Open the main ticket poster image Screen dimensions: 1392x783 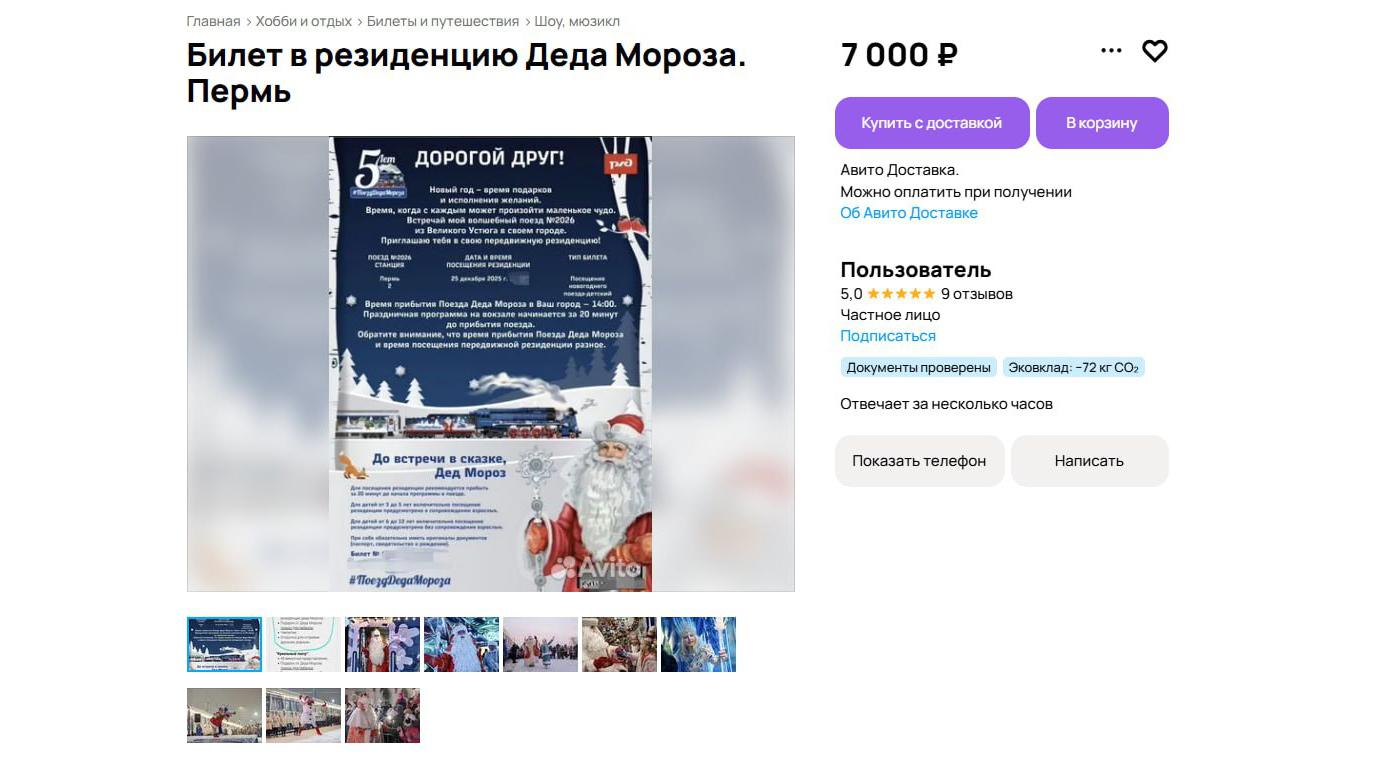[x=491, y=364]
